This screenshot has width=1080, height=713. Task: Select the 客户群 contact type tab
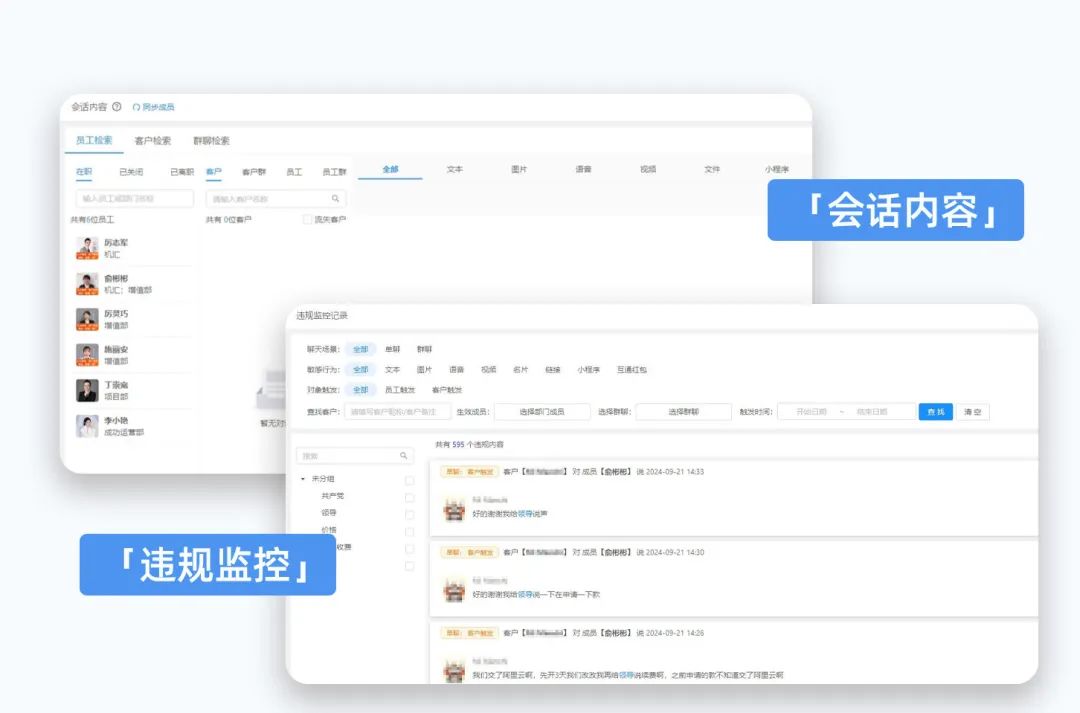click(253, 172)
